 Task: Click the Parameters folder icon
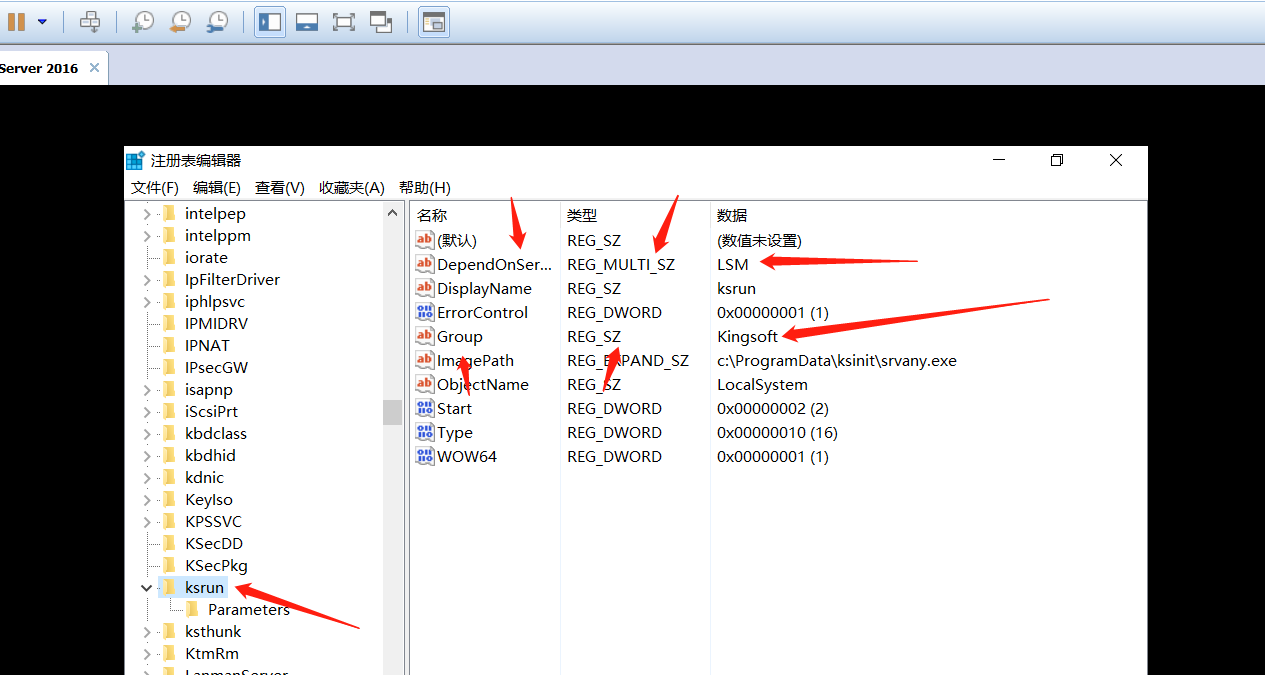[192, 610]
